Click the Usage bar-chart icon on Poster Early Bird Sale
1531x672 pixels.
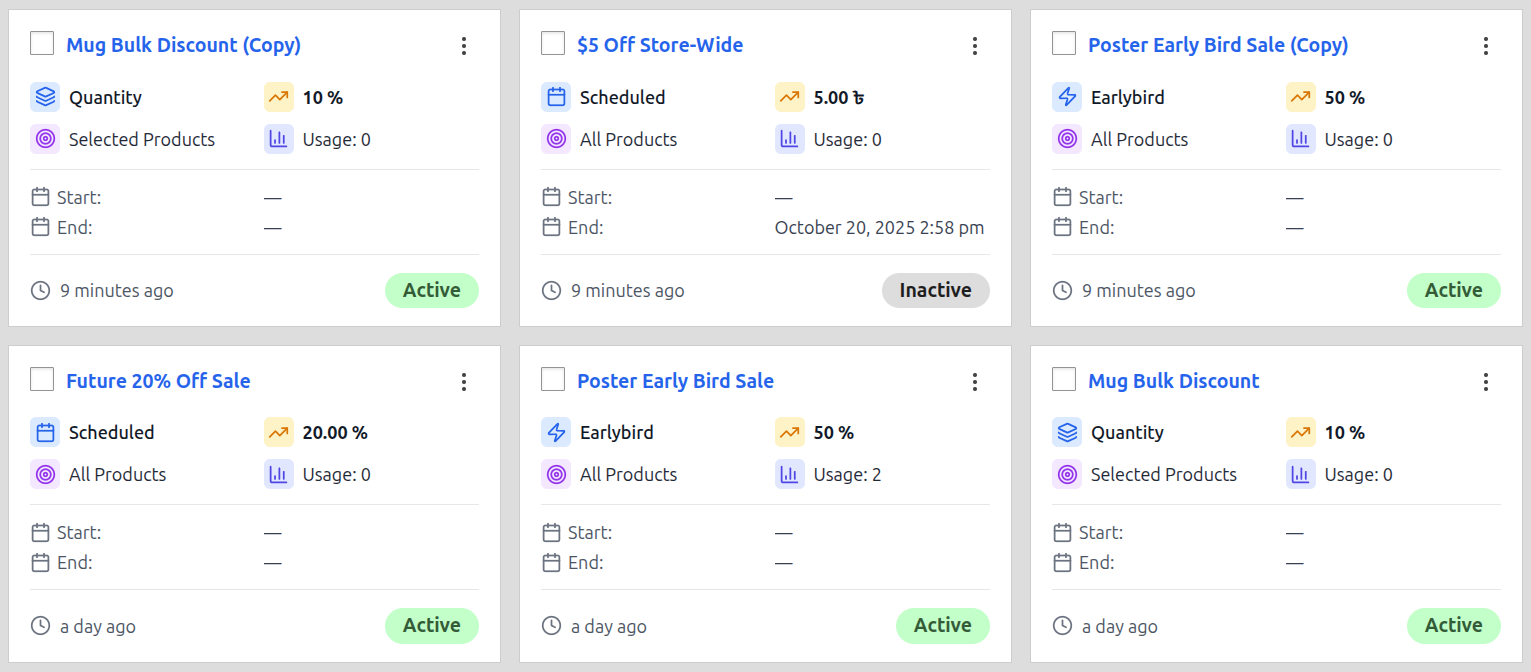click(789, 474)
